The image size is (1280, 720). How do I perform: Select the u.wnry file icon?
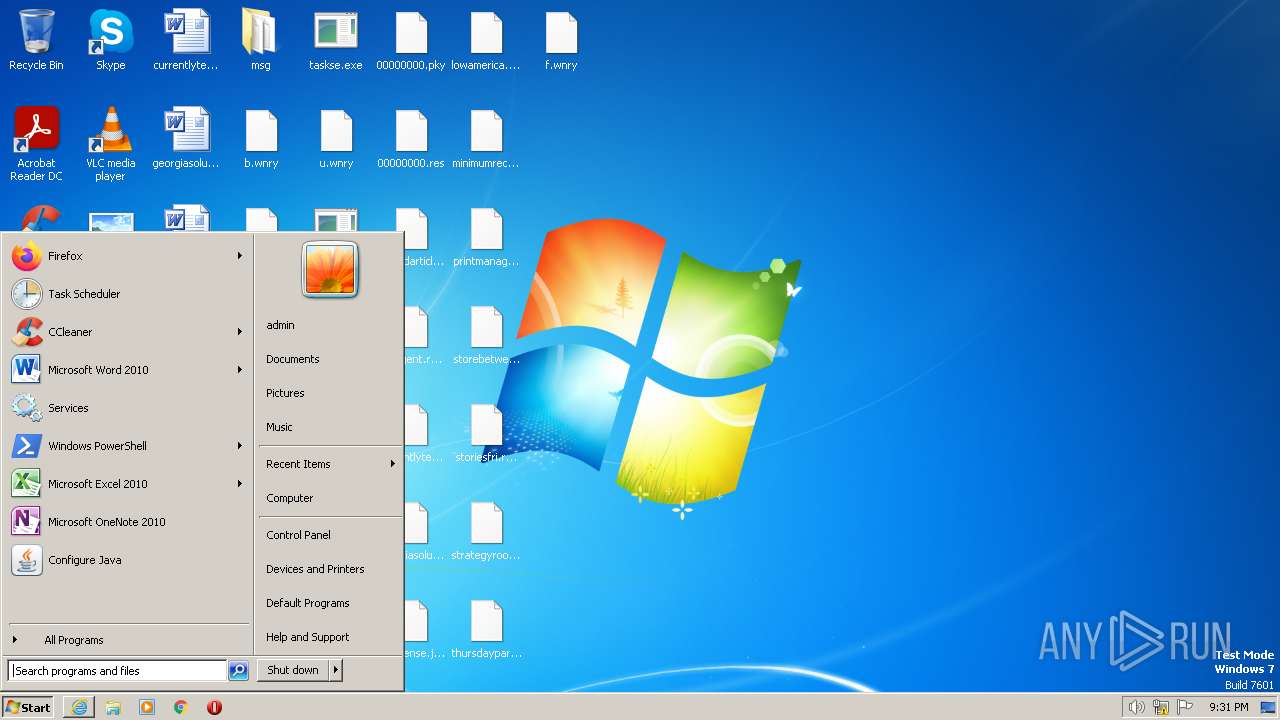point(336,139)
